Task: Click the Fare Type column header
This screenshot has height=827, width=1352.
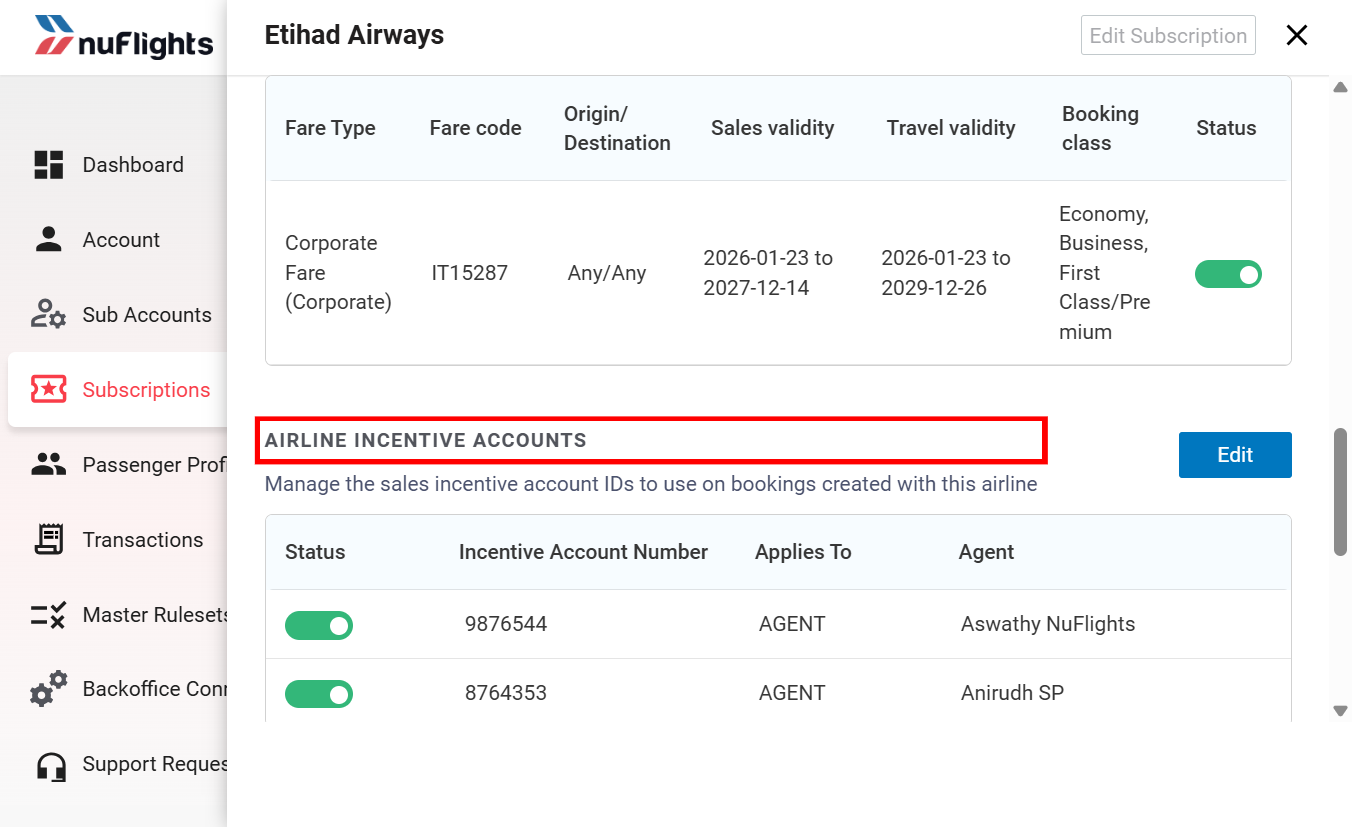Action: coord(330,128)
